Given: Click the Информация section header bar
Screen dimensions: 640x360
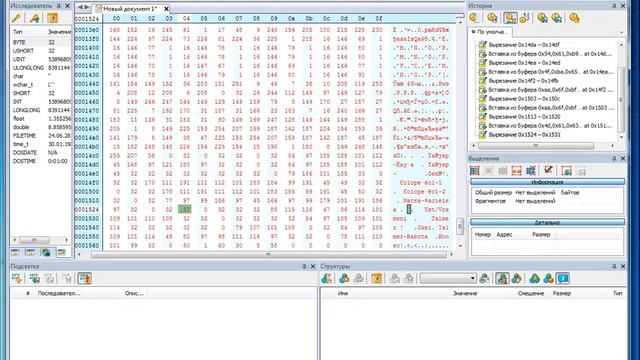Looking at the screenshot, I should (547, 182).
